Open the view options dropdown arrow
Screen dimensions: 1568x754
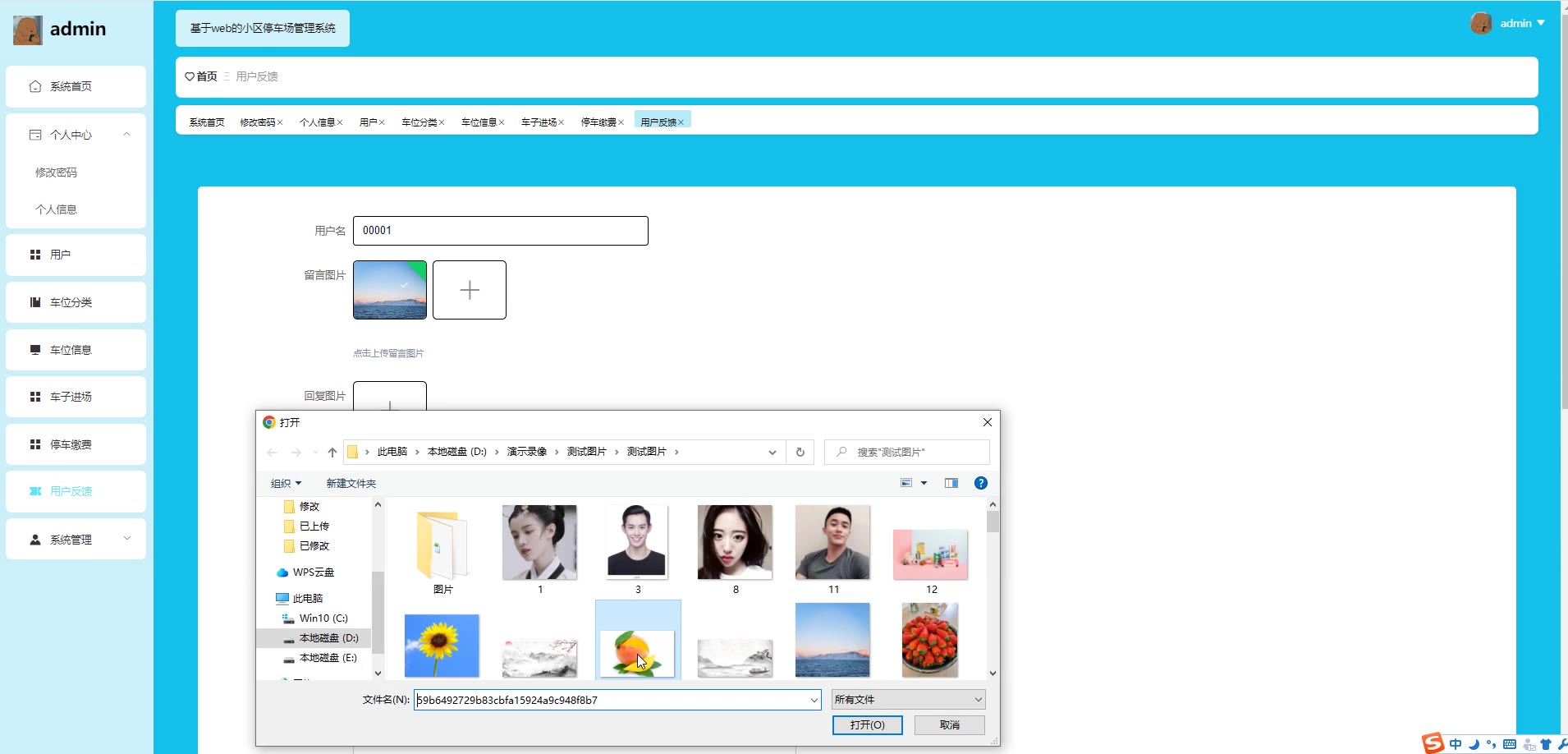click(924, 483)
